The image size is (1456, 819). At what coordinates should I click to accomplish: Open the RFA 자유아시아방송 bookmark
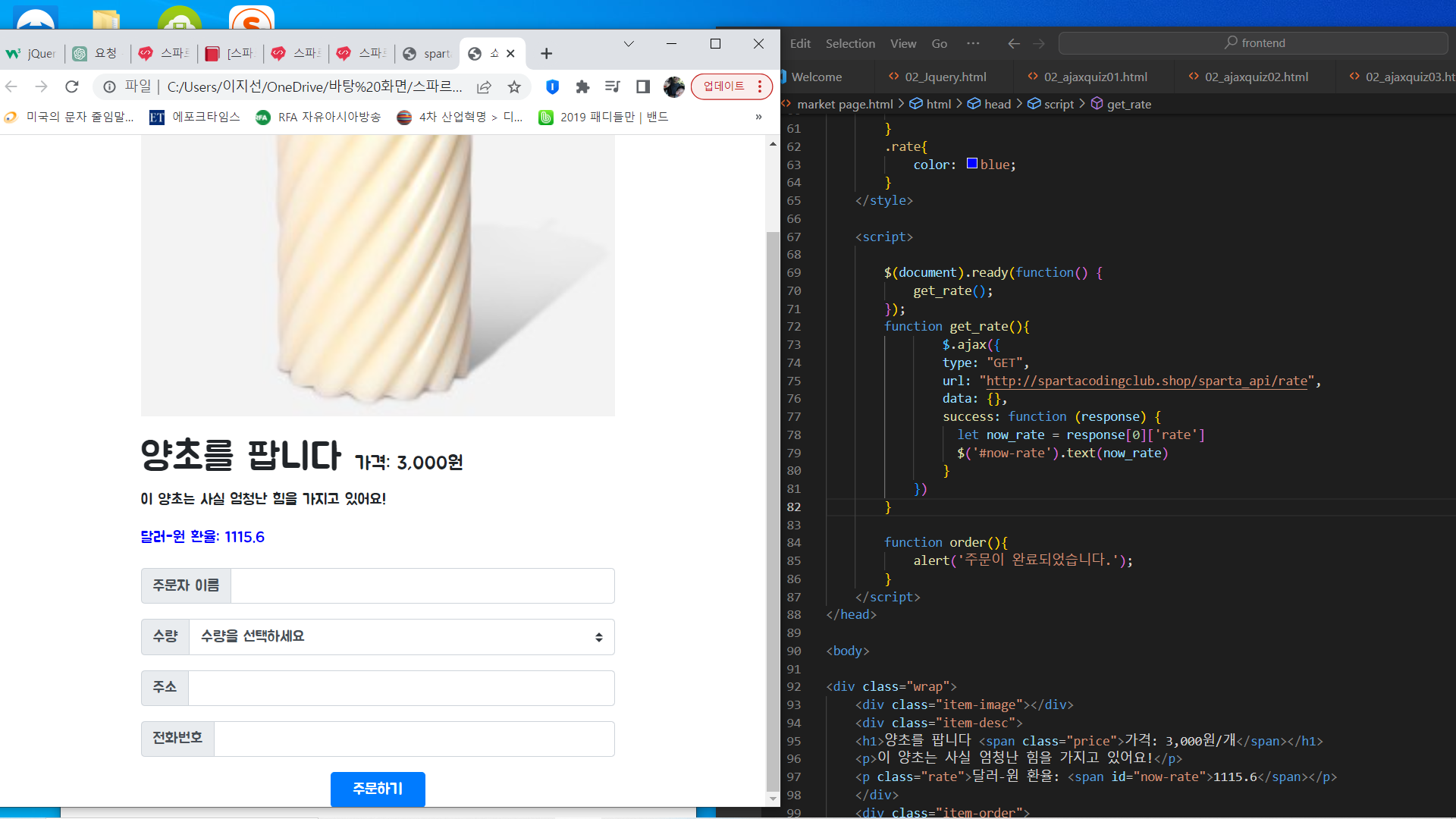pos(318,117)
